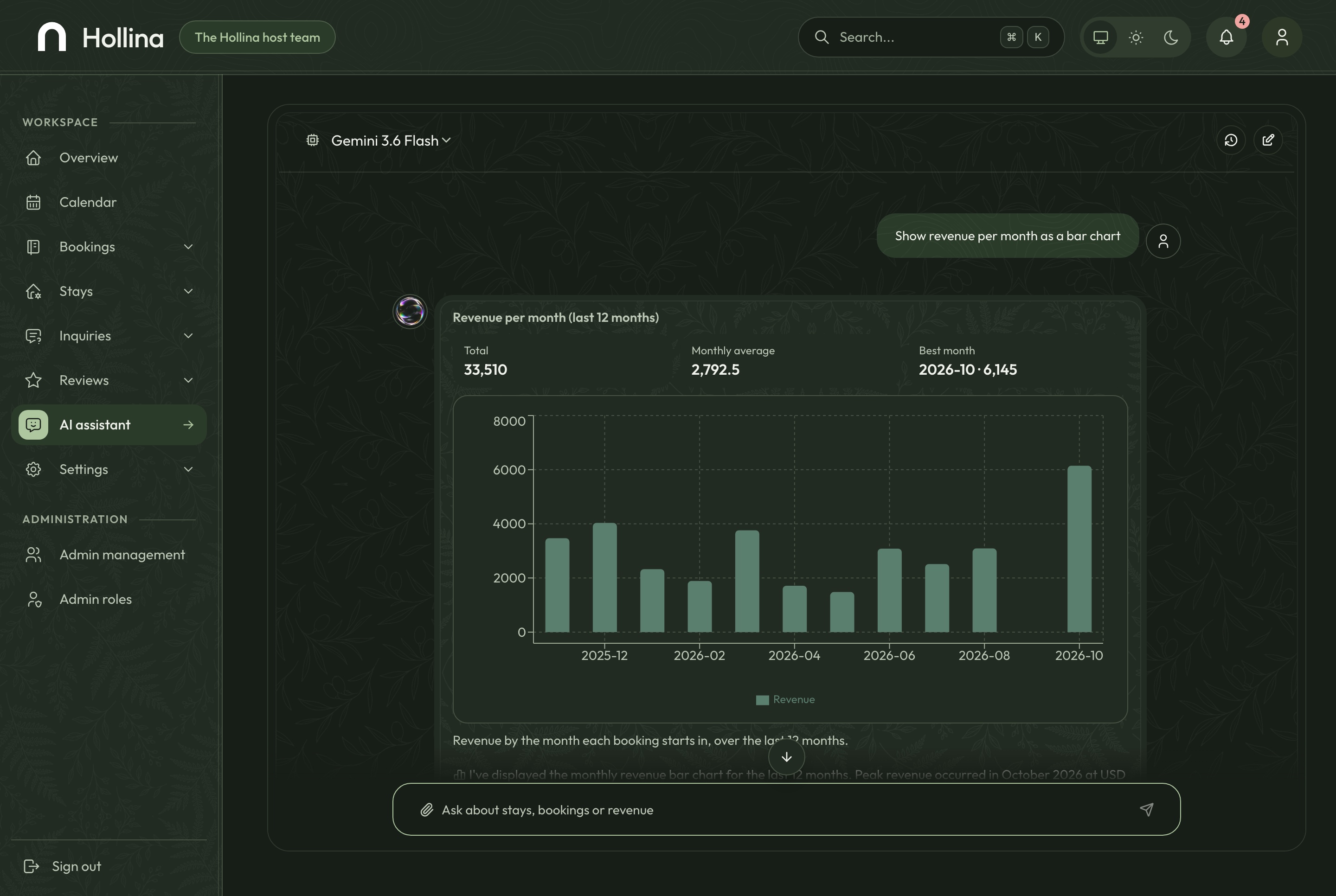Click the send message paper-plane icon
This screenshot has height=896, width=1336.
pyautogui.click(x=1146, y=809)
